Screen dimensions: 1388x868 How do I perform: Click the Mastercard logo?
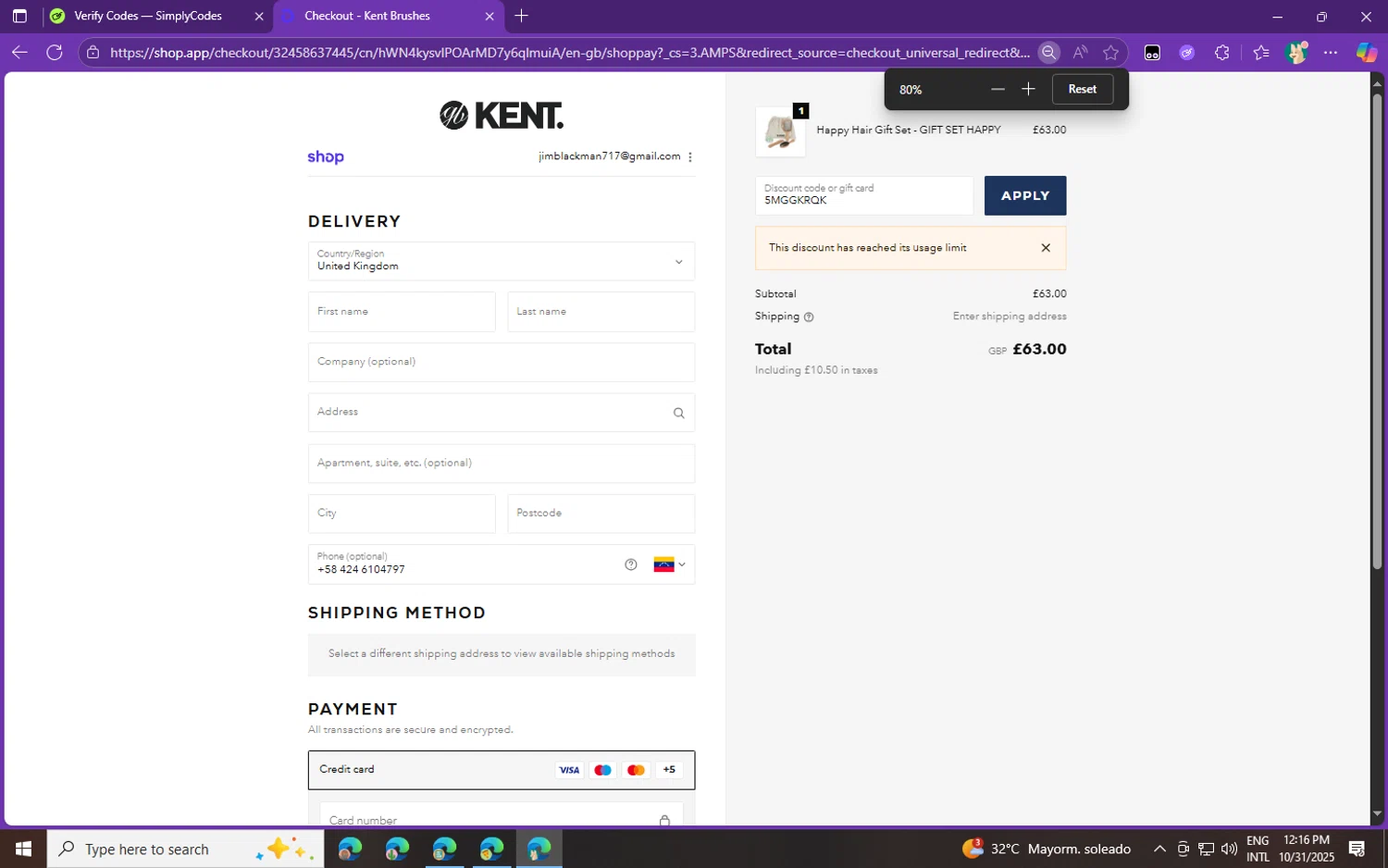tap(636, 770)
